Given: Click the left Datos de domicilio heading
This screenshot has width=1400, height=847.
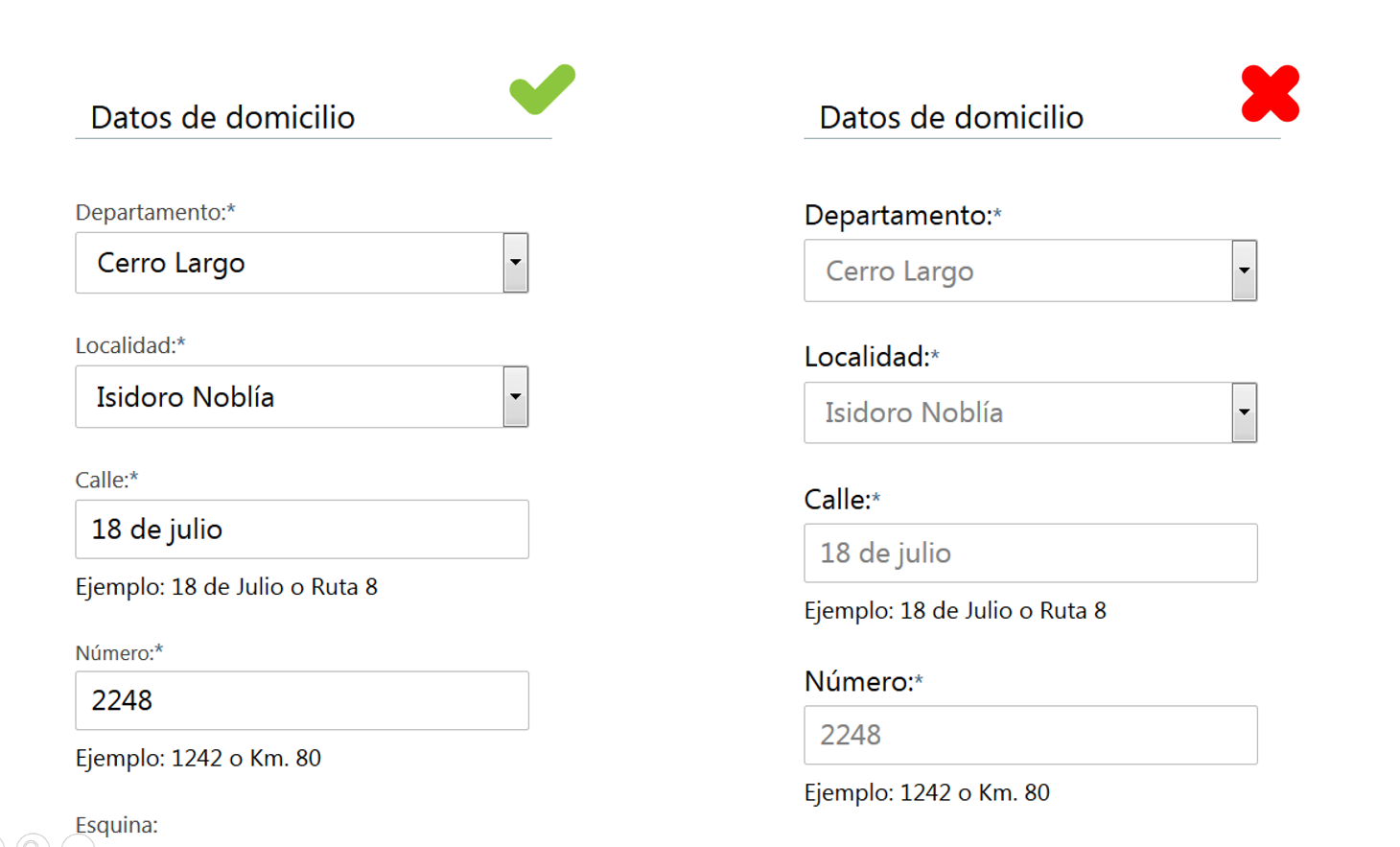Looking at the screenshot, I should coord(222,117).
